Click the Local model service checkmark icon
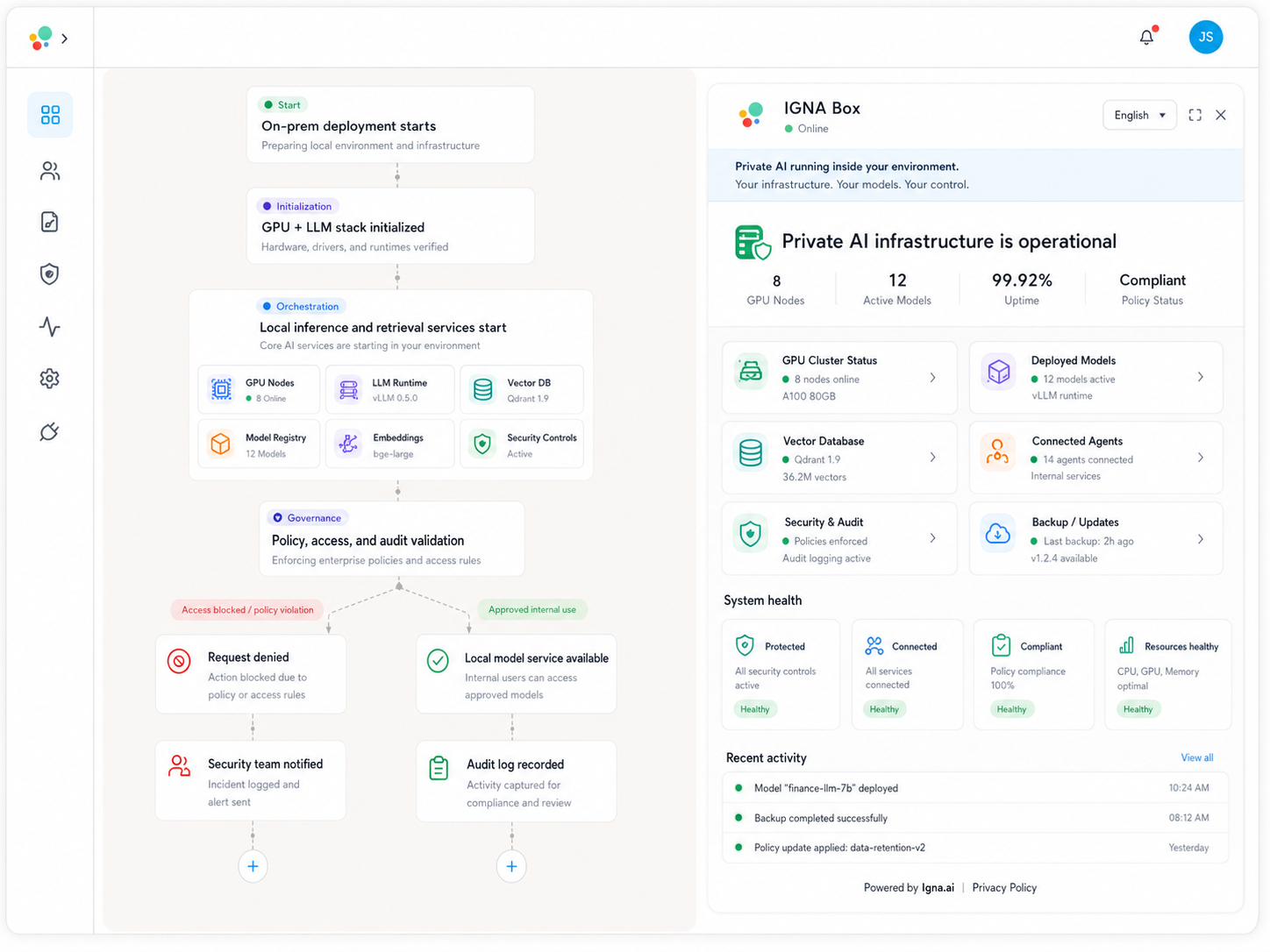 [x=438, y=661]
